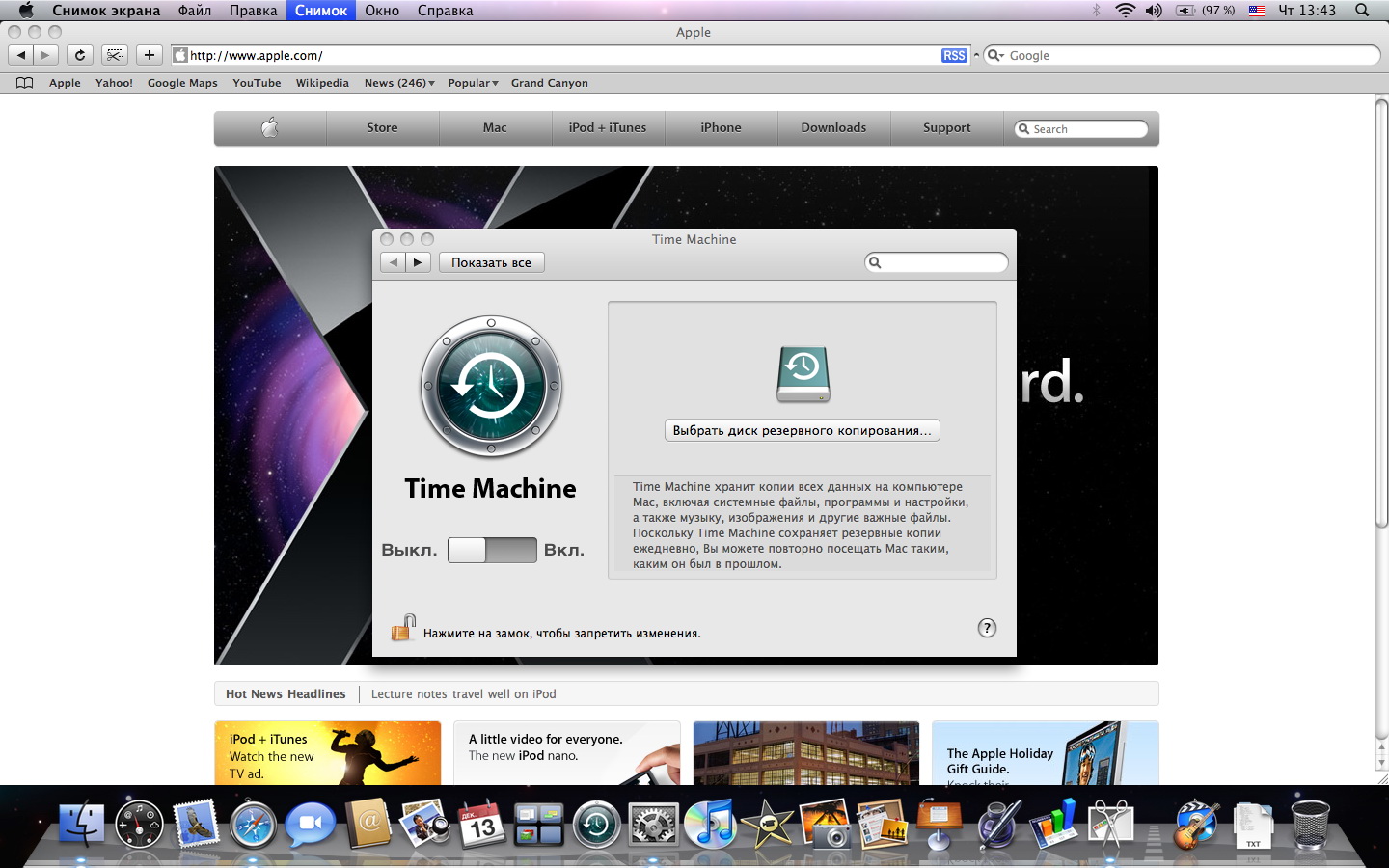Click the lock to prevent changes
Image resolution: width=1389 pixels, height=868 pixels.
point(403,628)
